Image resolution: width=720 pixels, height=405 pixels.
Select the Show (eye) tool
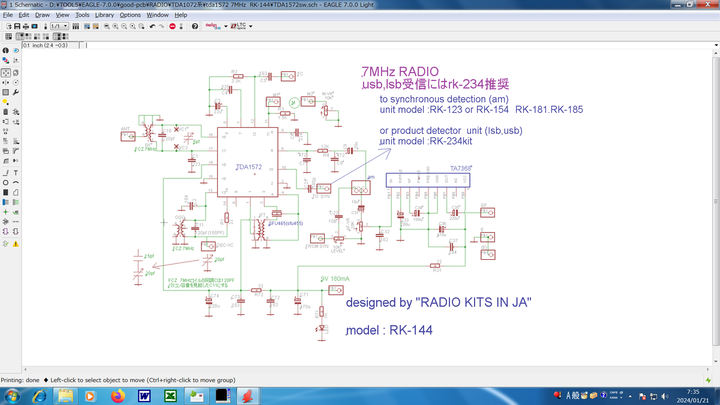coord(16,50)
